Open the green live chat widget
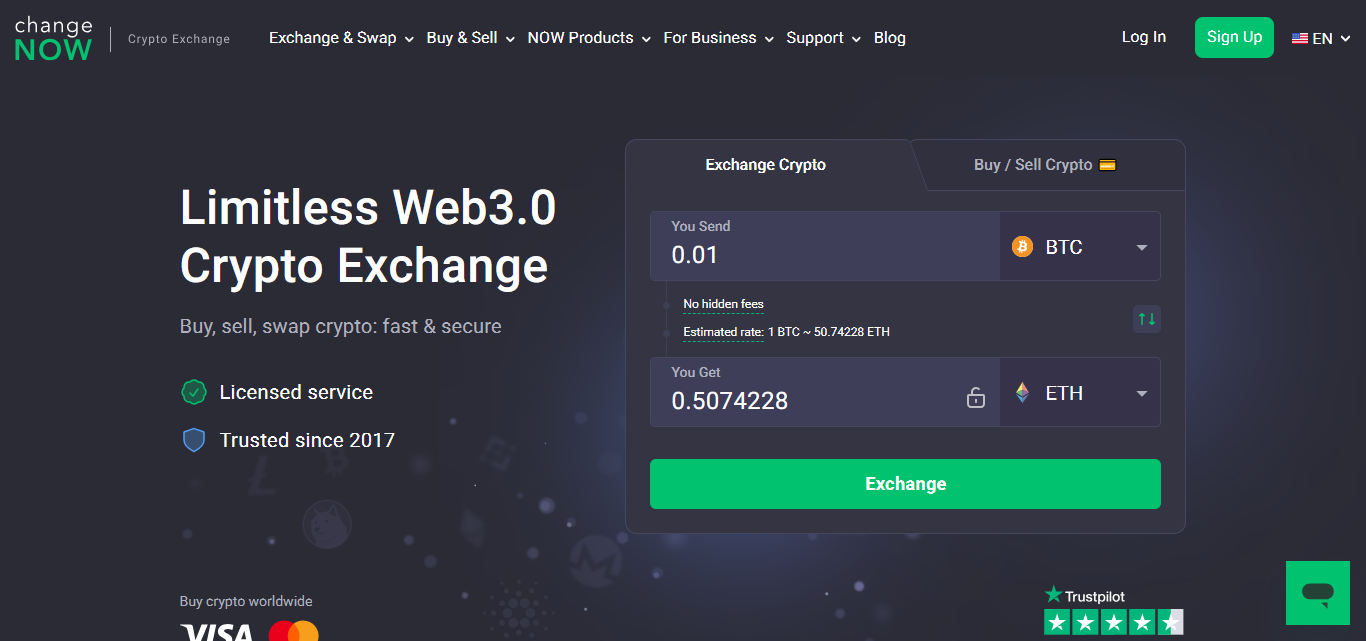Screen dimensions: 1366x641 tap(1319, 593)
